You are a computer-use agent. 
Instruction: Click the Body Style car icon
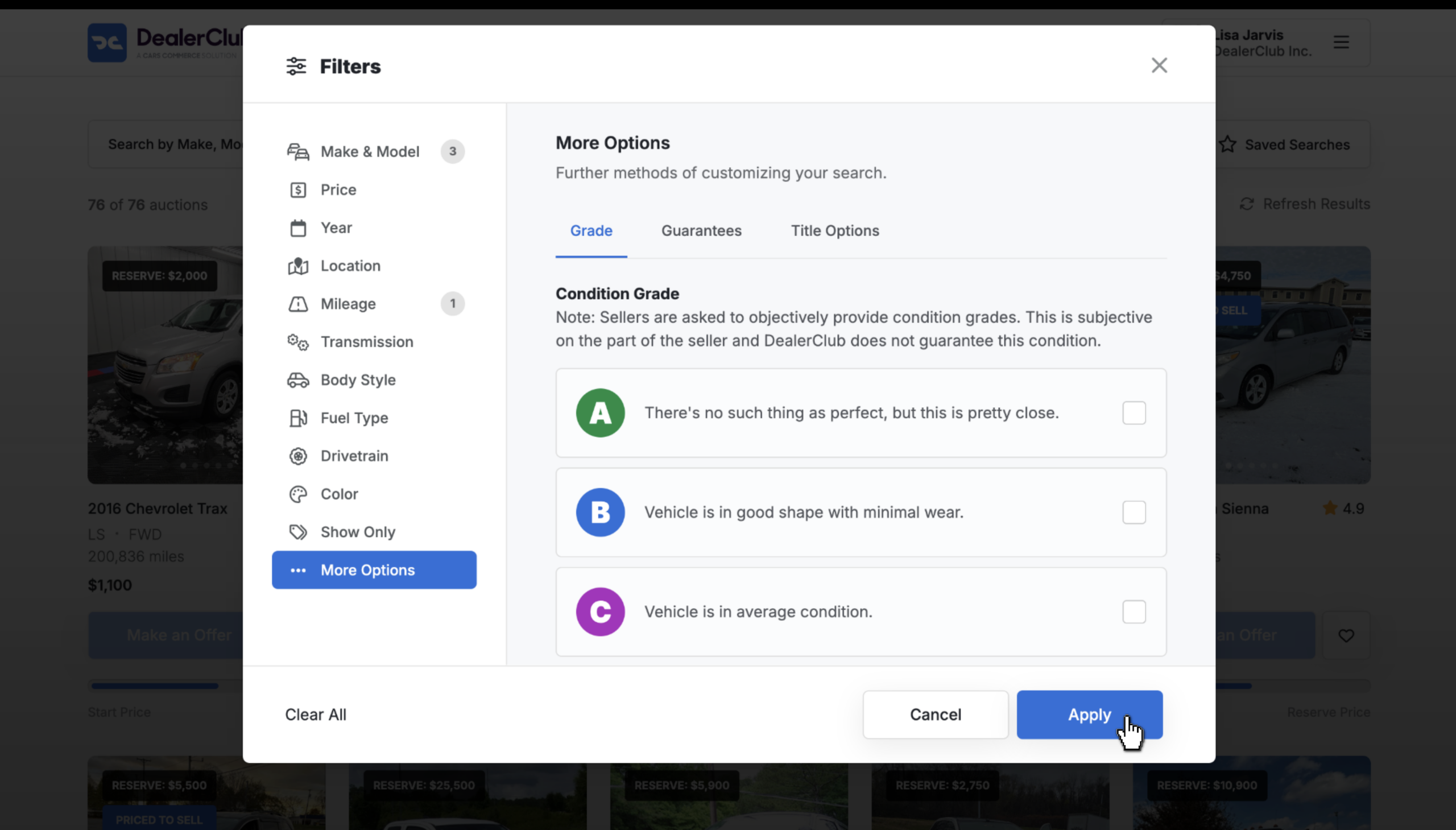(298, 380)
